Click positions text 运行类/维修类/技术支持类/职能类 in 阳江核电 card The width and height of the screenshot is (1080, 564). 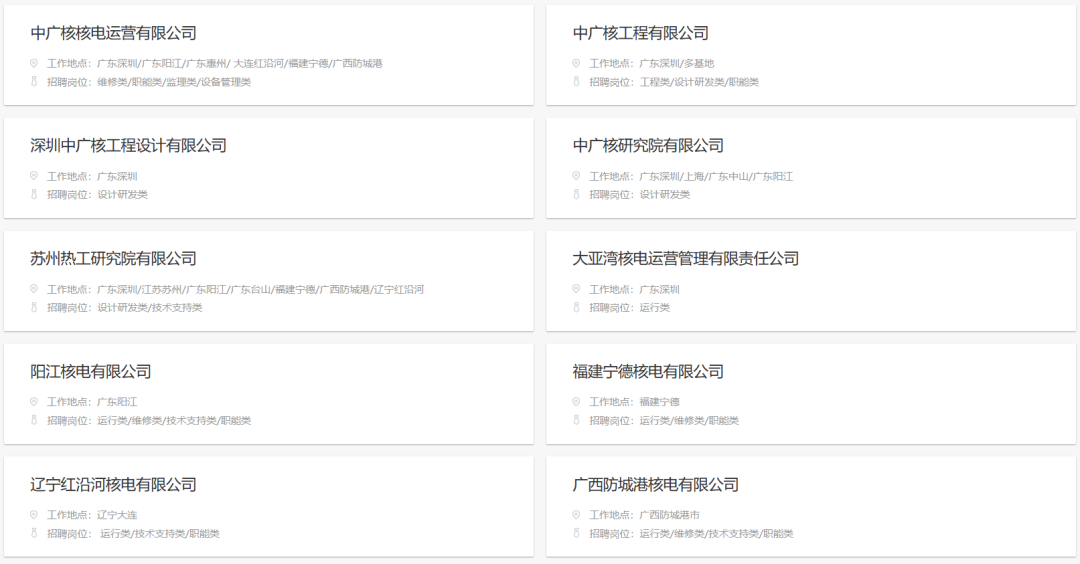point(174,421)
